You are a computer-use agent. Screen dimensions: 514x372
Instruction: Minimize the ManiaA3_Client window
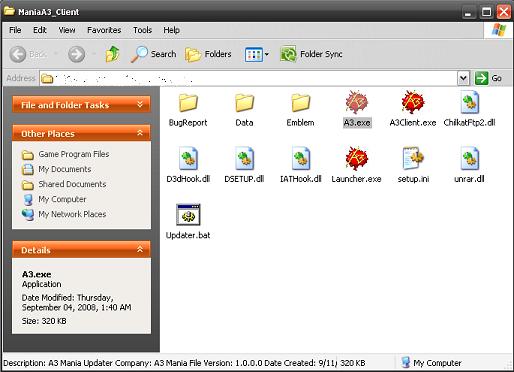pos(469,12)
